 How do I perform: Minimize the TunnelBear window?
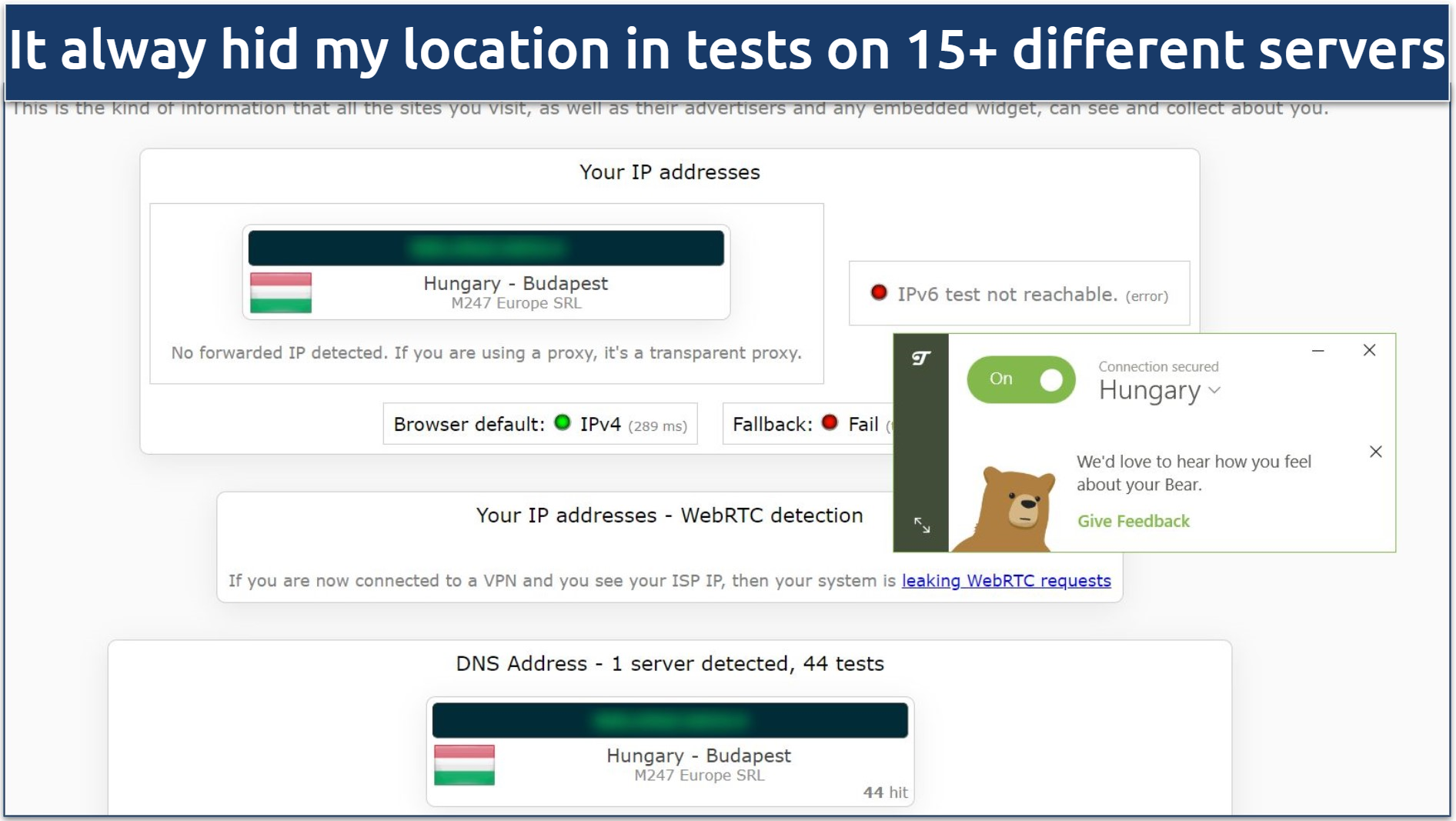click(x=1318, y=351)
